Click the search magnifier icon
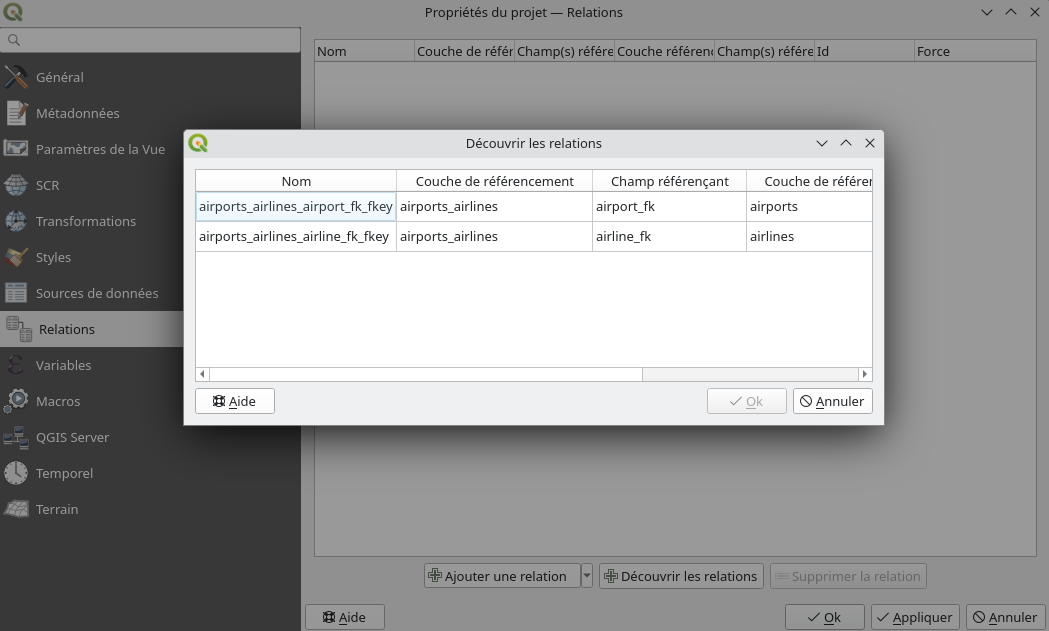 click(x=13, y=40)
